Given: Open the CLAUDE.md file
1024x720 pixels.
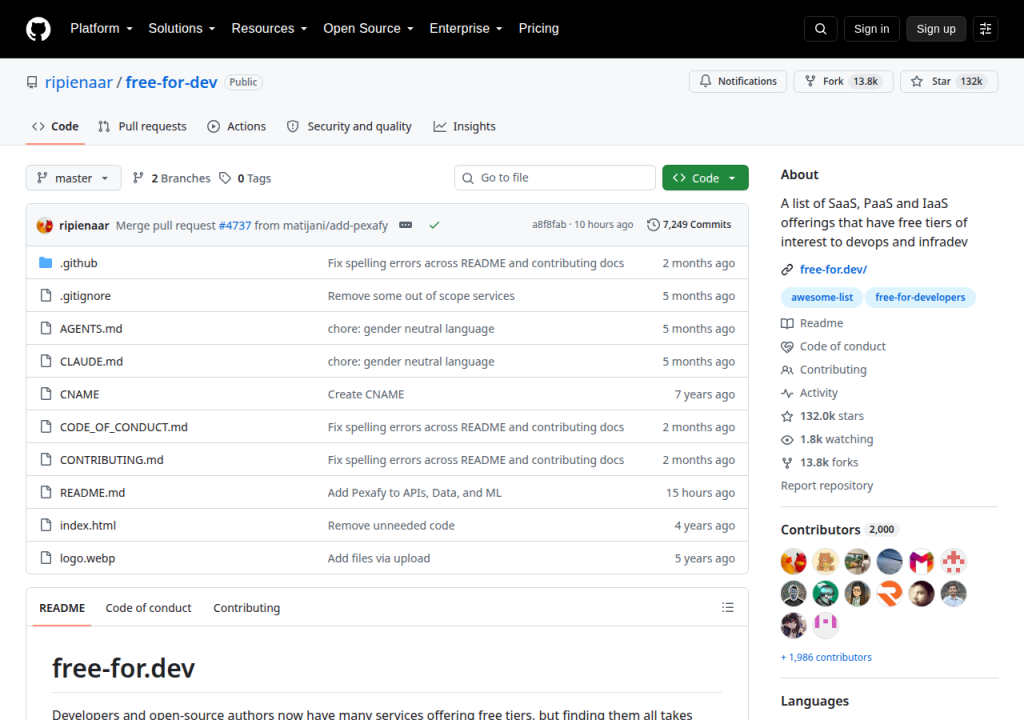Looking at the screenshot, I should (91, 361).
